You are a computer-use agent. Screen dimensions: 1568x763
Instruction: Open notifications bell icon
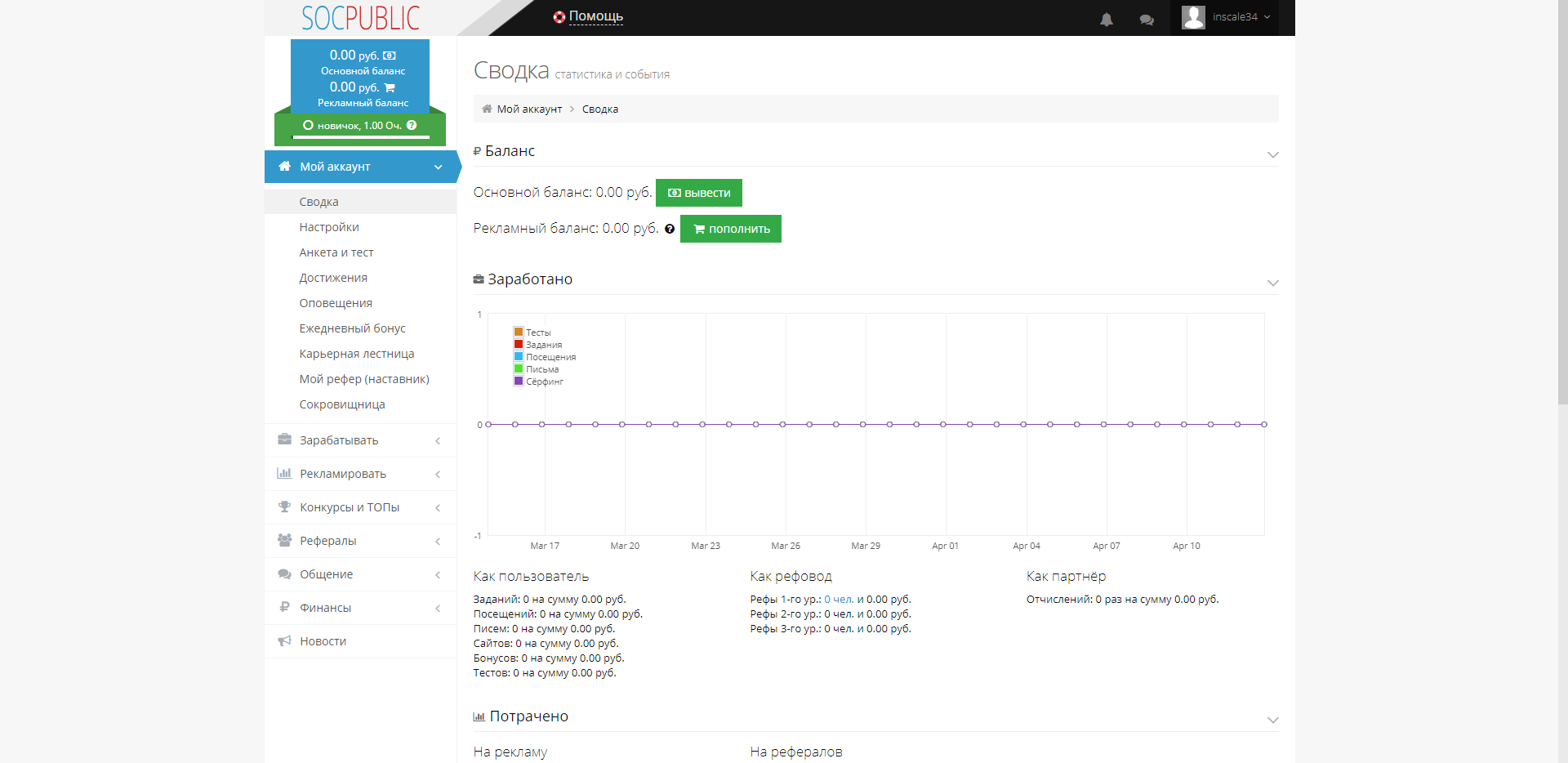point(1106,20)
